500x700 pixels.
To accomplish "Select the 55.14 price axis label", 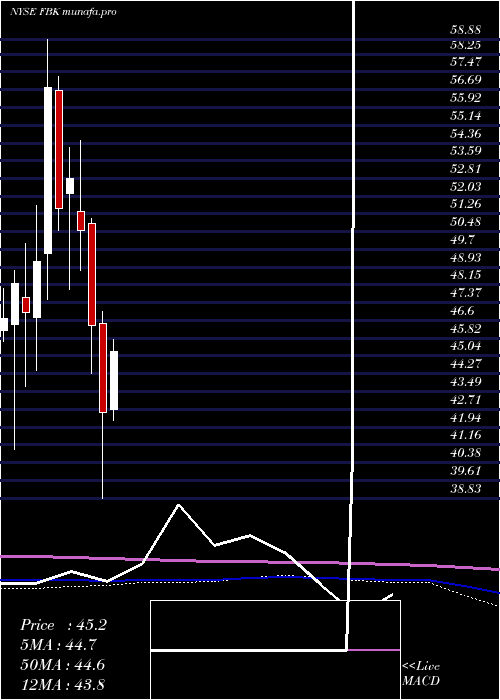I will click(x=466, y=116).
